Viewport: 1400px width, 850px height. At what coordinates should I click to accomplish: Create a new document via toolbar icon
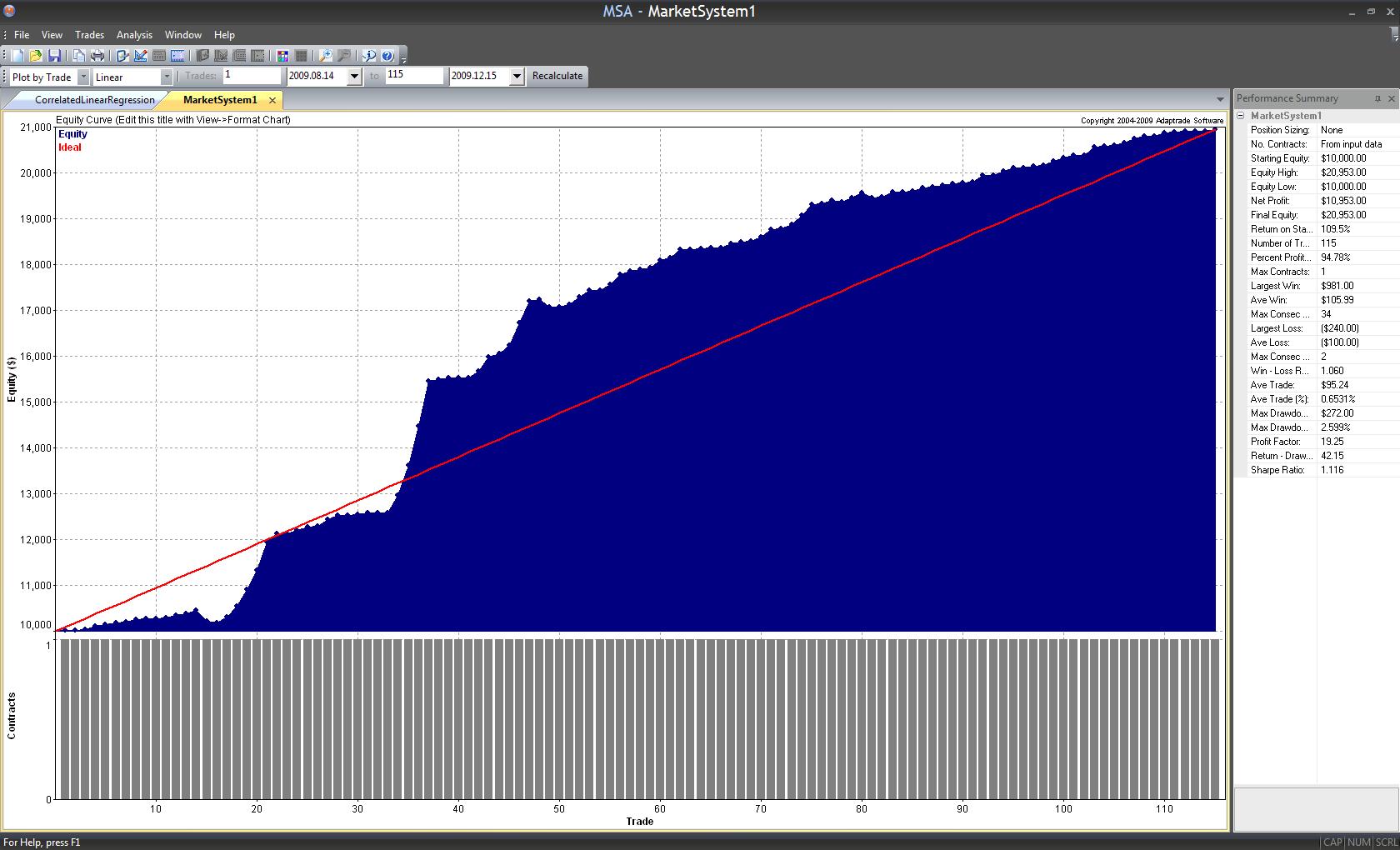coord(17,56)
